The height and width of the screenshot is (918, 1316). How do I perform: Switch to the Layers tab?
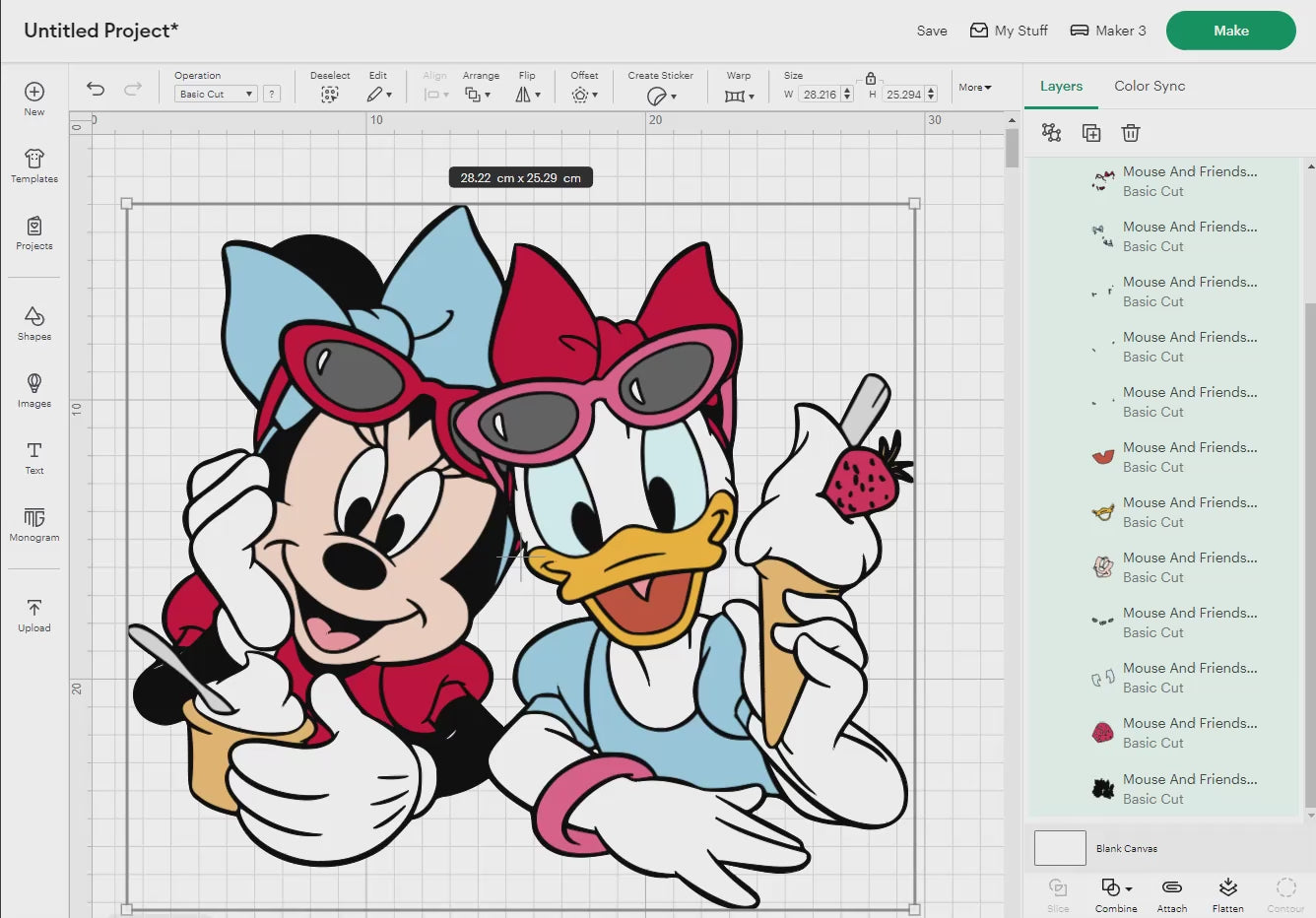pos(1061,86)
